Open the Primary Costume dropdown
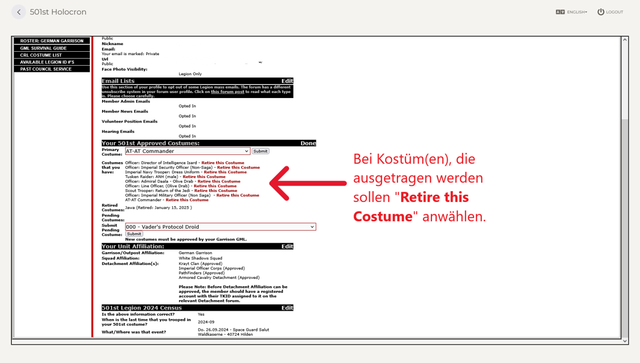Screen dimensions: 640x363 point(187,151)
